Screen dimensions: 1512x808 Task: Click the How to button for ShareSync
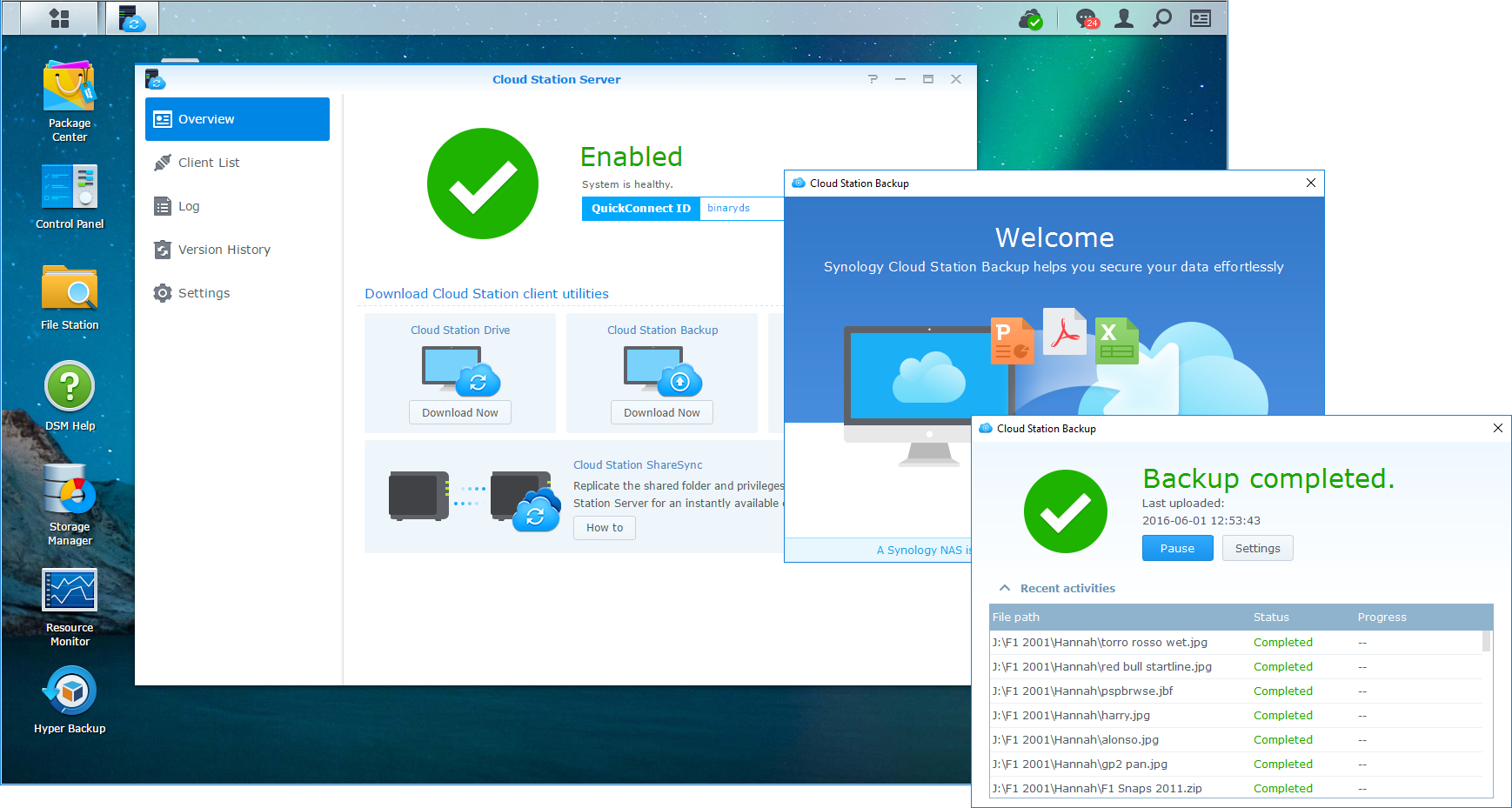tap(605, 528)
